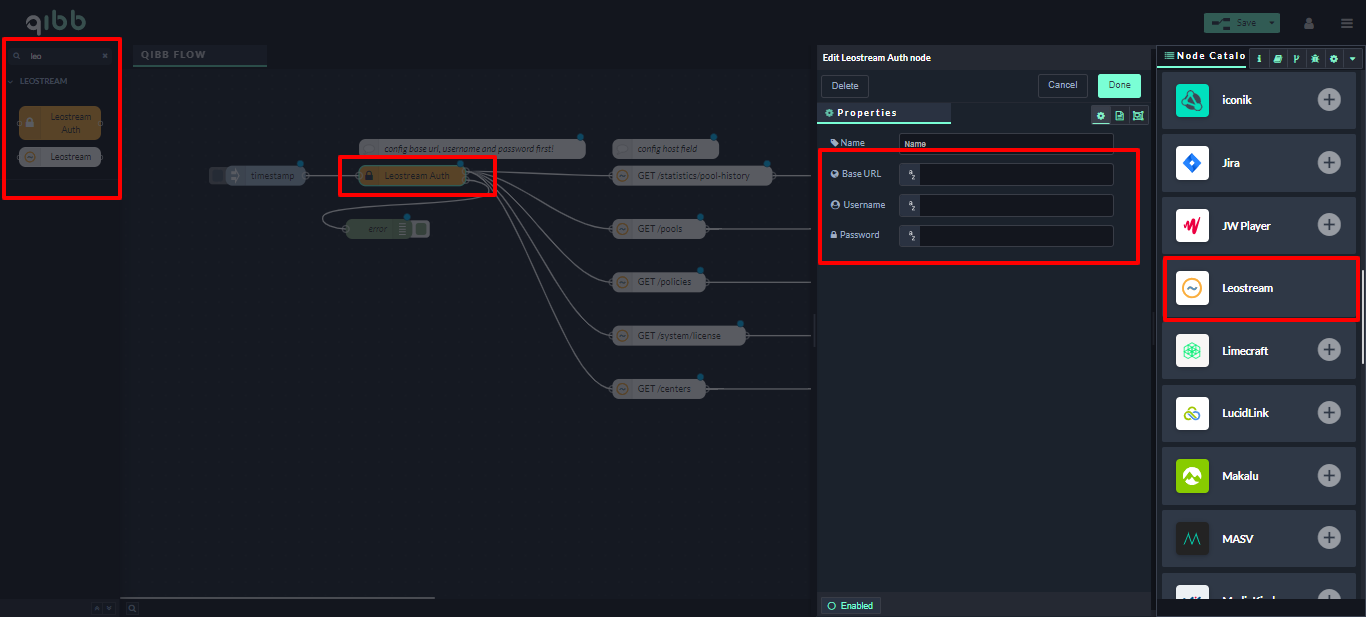Add the Jira node with plus icon
1366x617 pixels.
pos(1328,162)
